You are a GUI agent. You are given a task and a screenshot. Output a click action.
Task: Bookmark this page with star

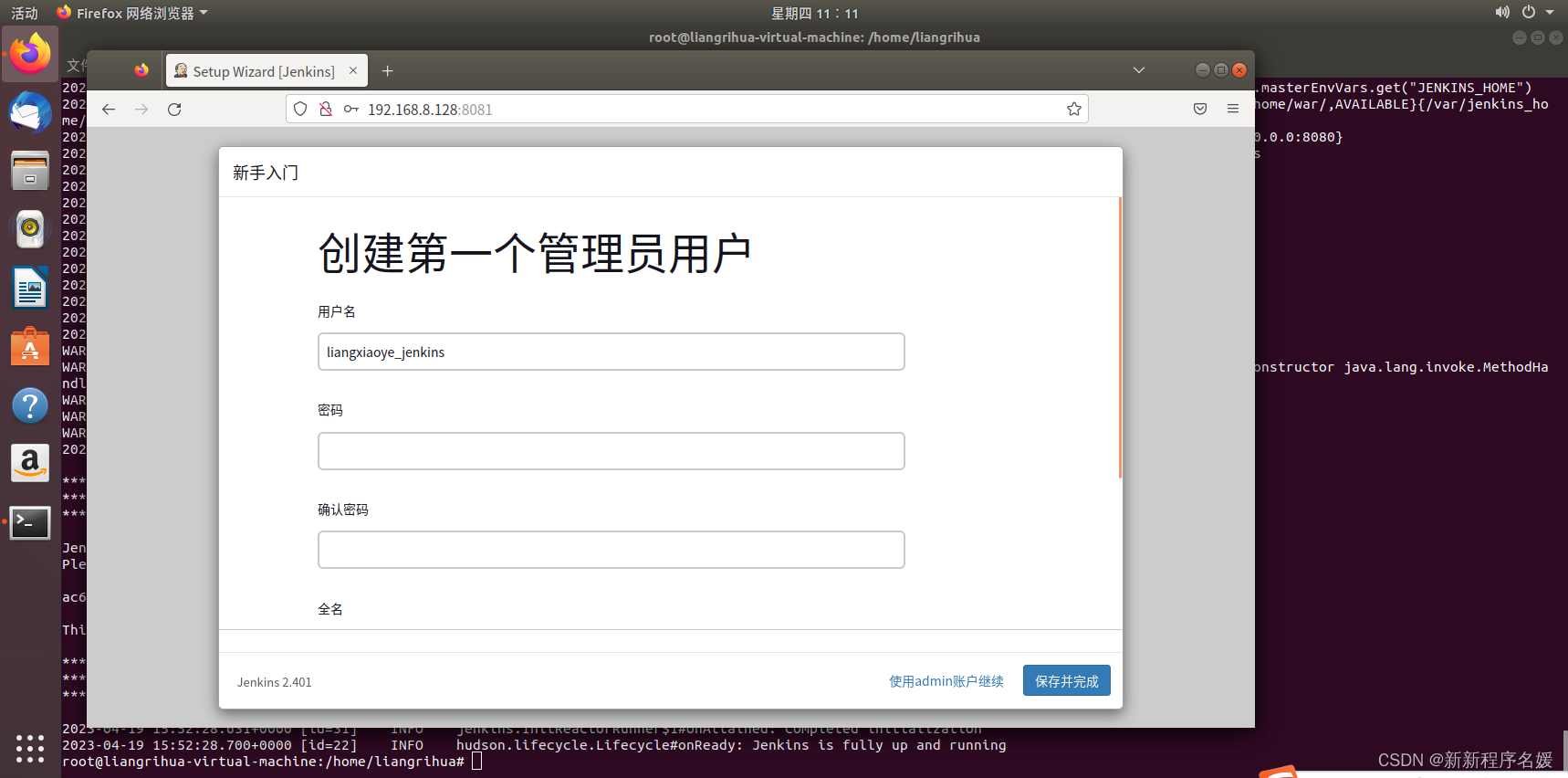[1074, 110]
